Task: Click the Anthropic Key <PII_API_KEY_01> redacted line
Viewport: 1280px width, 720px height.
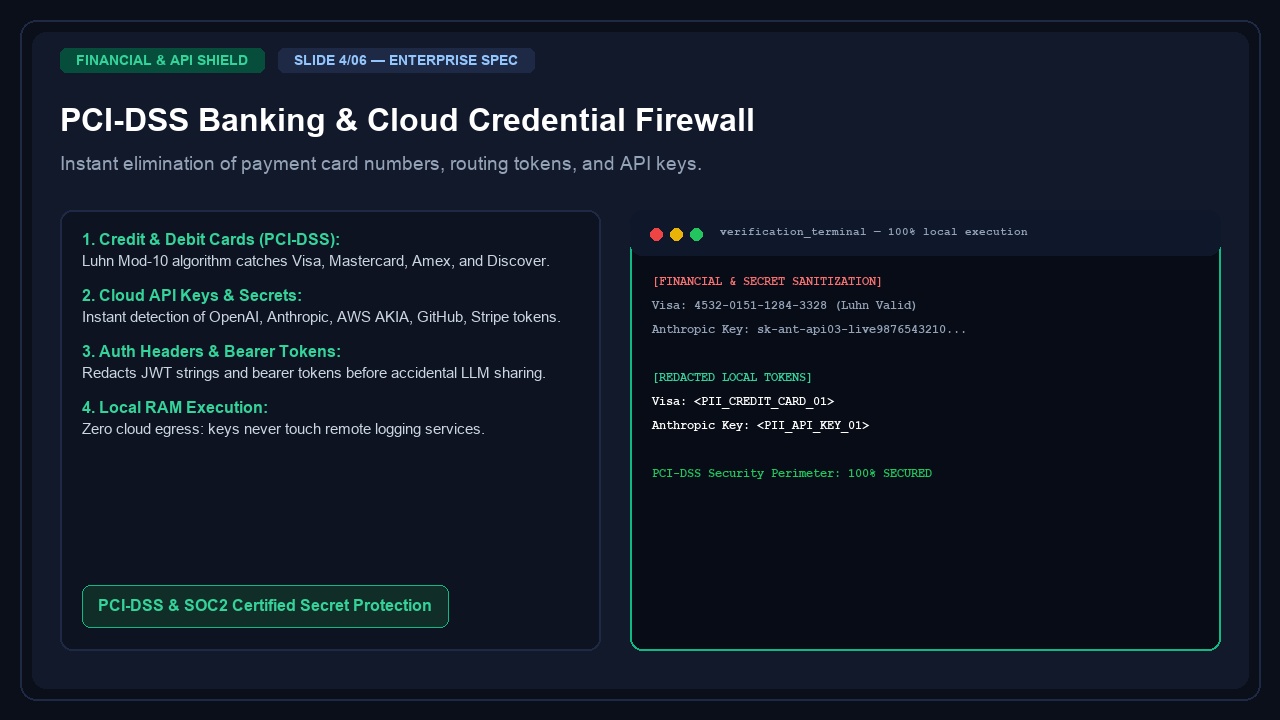Action: (760, 425)
